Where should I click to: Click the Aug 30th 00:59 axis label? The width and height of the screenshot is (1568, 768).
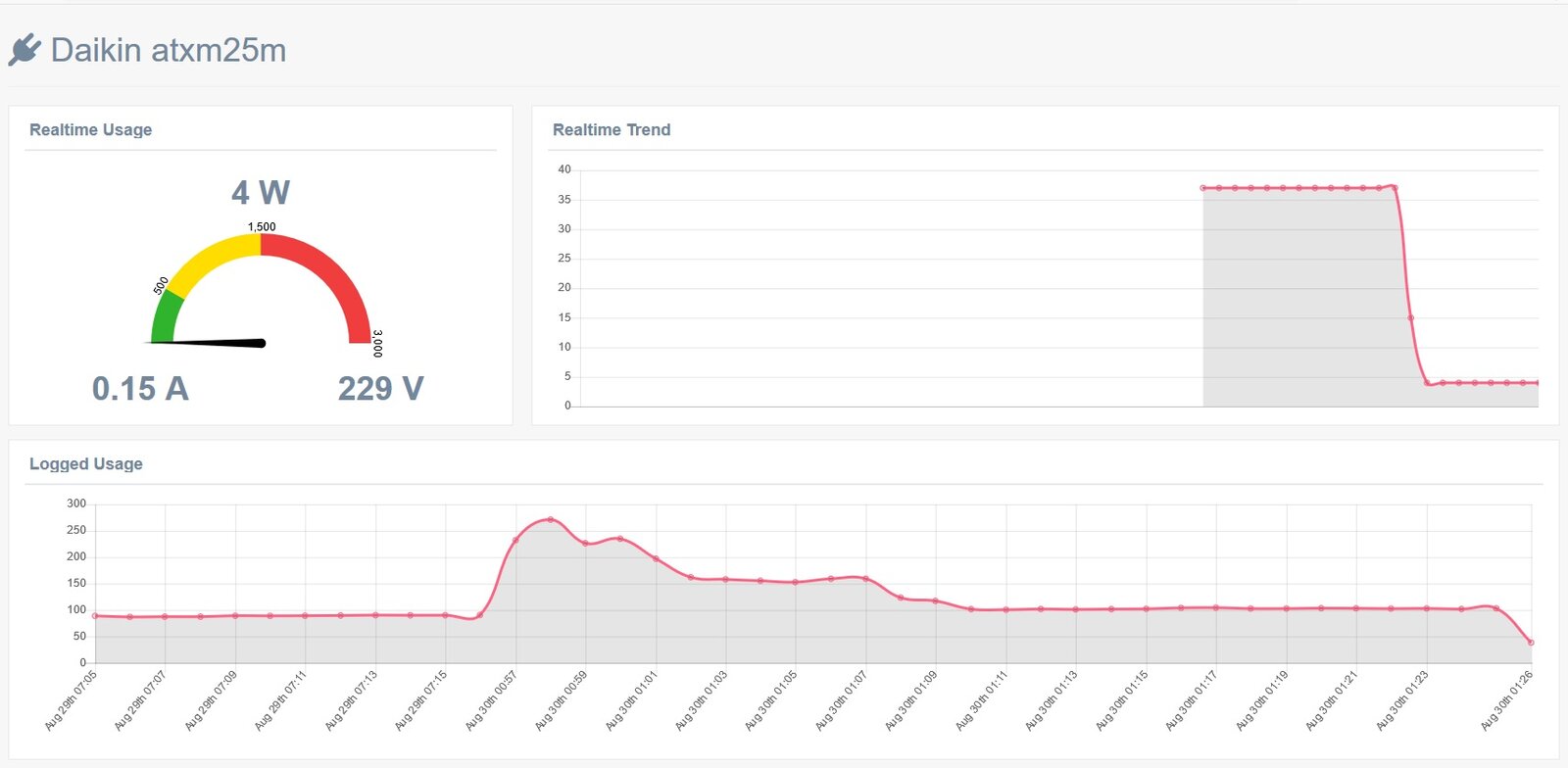(x=561, y=700)
